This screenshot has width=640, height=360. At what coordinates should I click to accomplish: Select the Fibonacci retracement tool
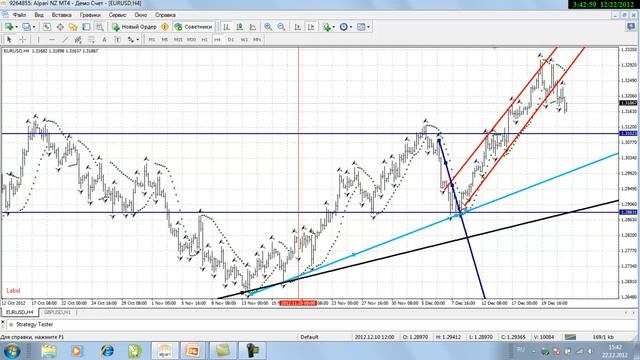pyautogui.click(x=91, y=40)
